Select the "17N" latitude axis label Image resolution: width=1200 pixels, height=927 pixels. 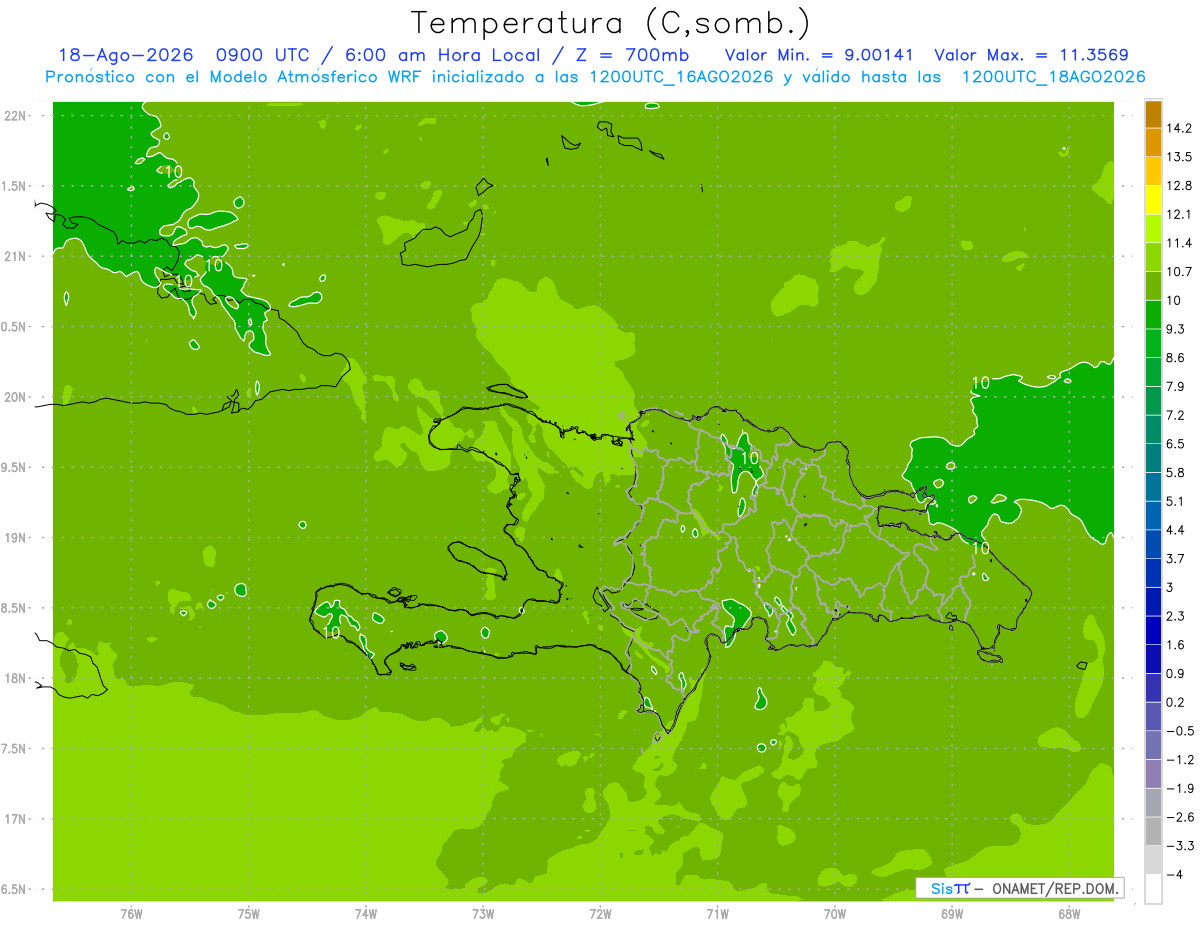coord(16,819)
